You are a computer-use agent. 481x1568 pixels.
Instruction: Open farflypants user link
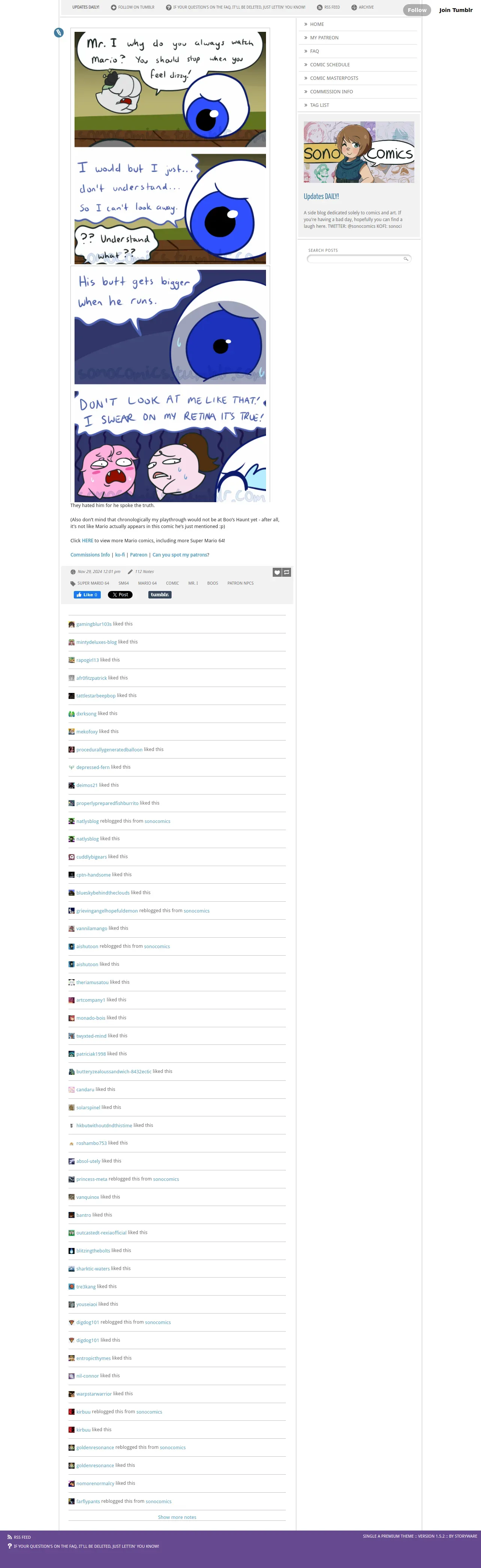[x=88, y=1501]
